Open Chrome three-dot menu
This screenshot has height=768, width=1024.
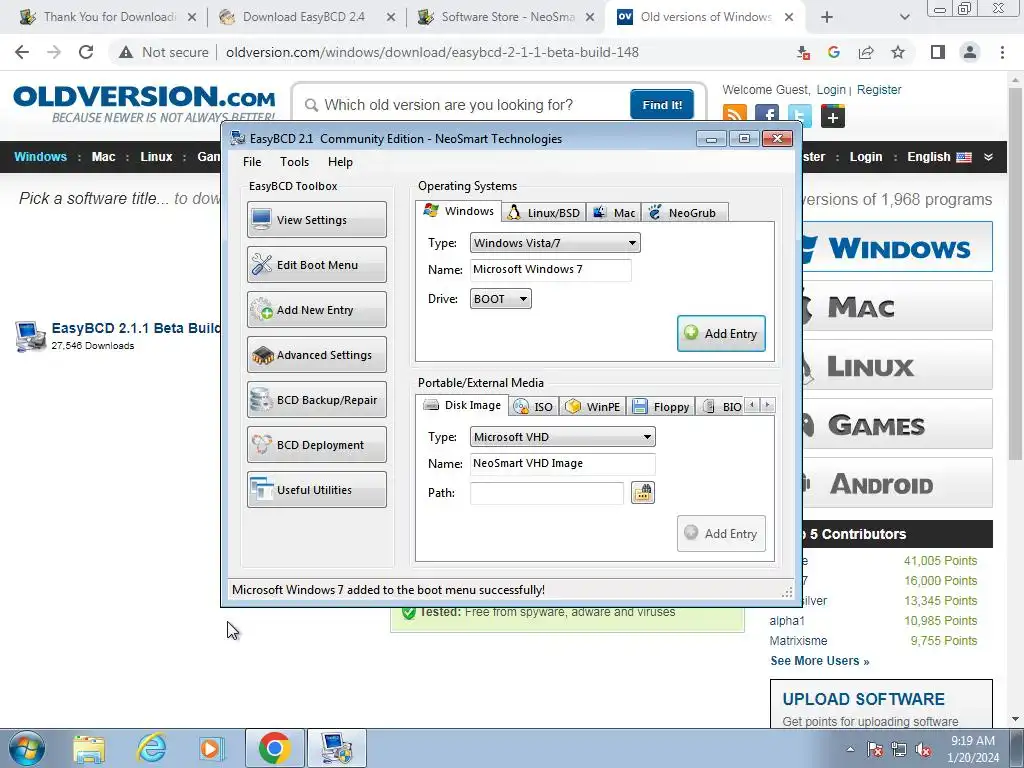pyautogui.click(x=1002, y=52)
